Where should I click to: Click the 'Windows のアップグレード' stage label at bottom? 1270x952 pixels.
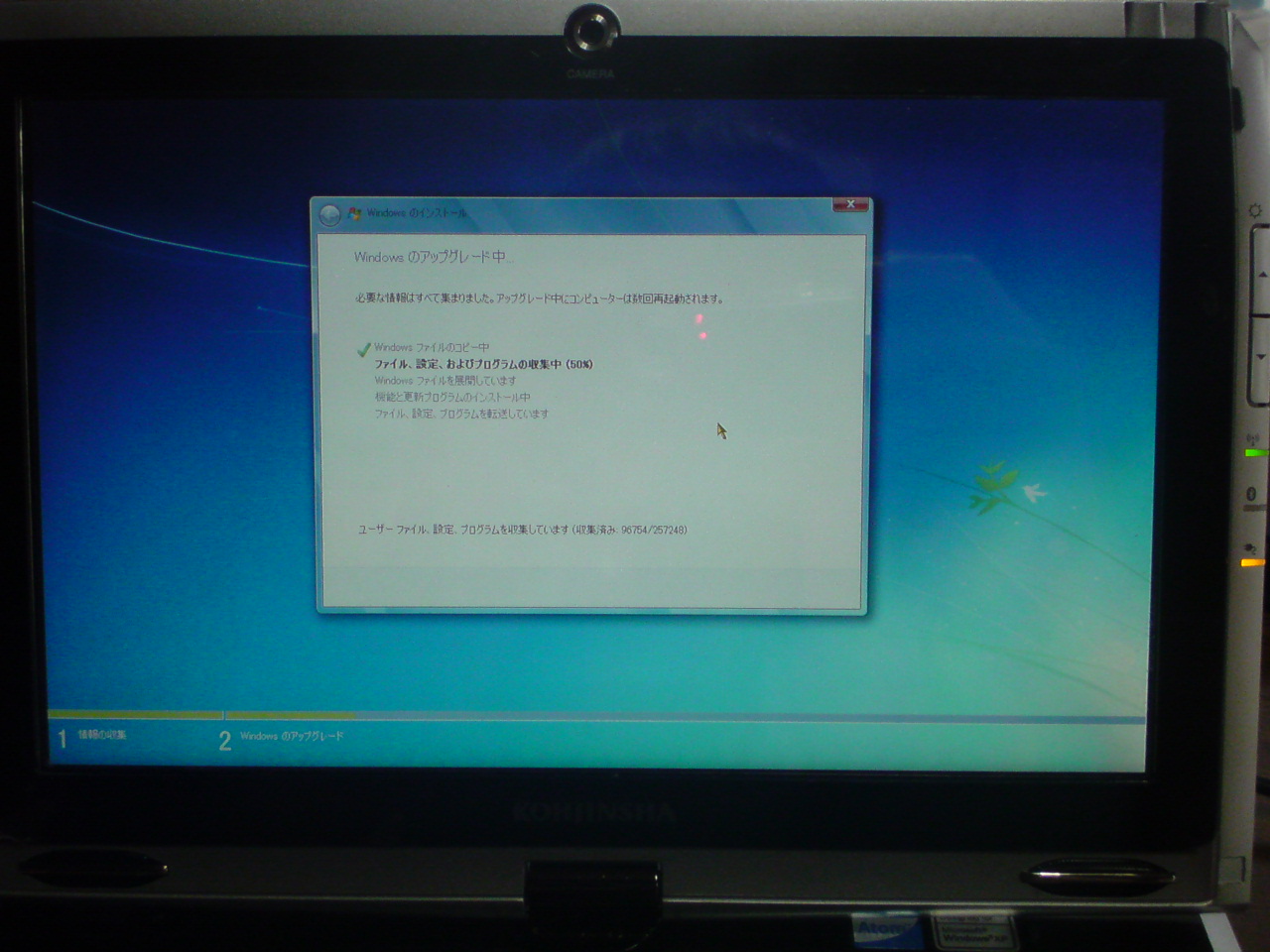pos(292,736)
